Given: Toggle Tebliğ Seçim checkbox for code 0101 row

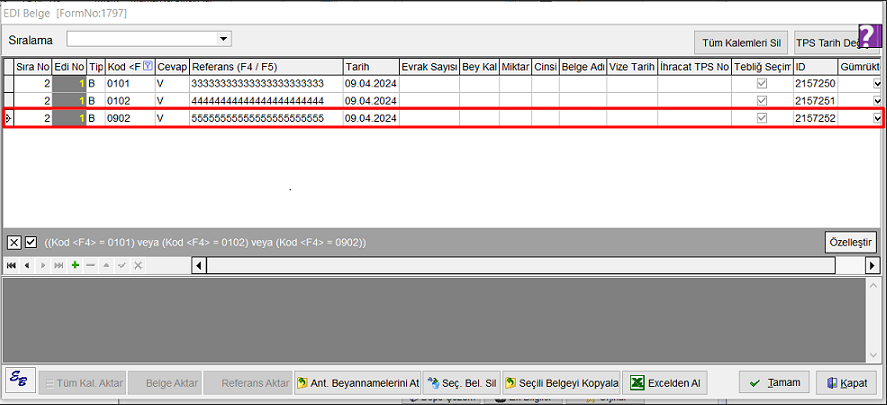Looking at the screenshot, I should point(762,84).
